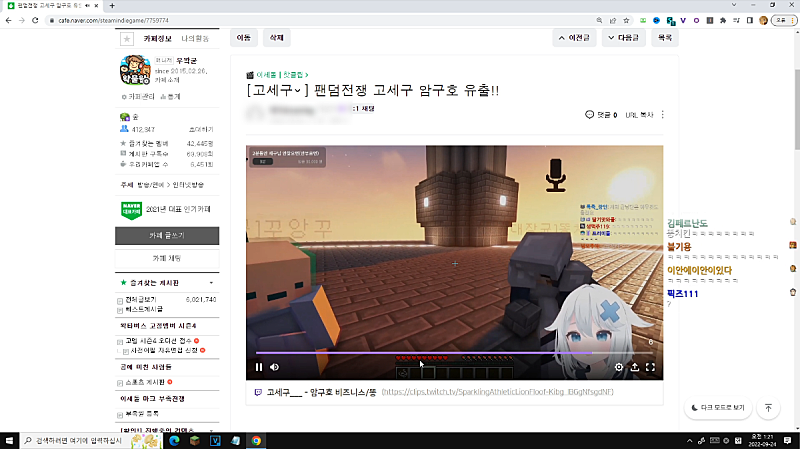This screenshot has width=800, height=449.
Task: Click the browser forward arrow
Action: click(21, 20)
